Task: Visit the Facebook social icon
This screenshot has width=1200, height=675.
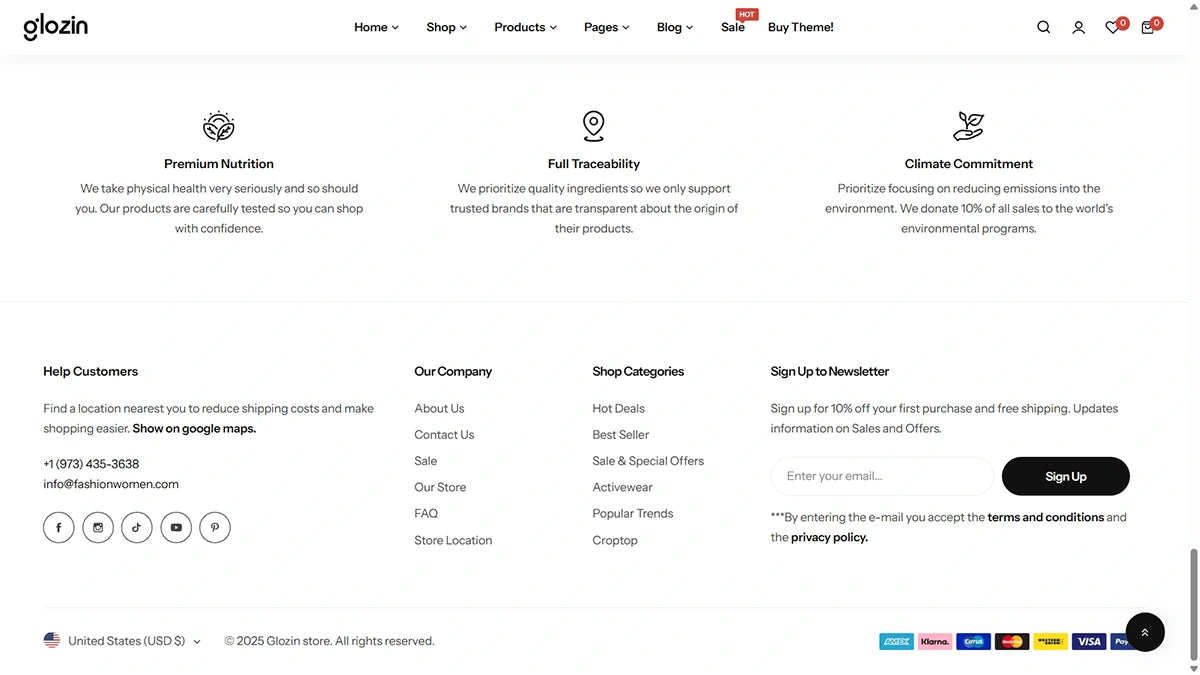Action: (59, 527)
